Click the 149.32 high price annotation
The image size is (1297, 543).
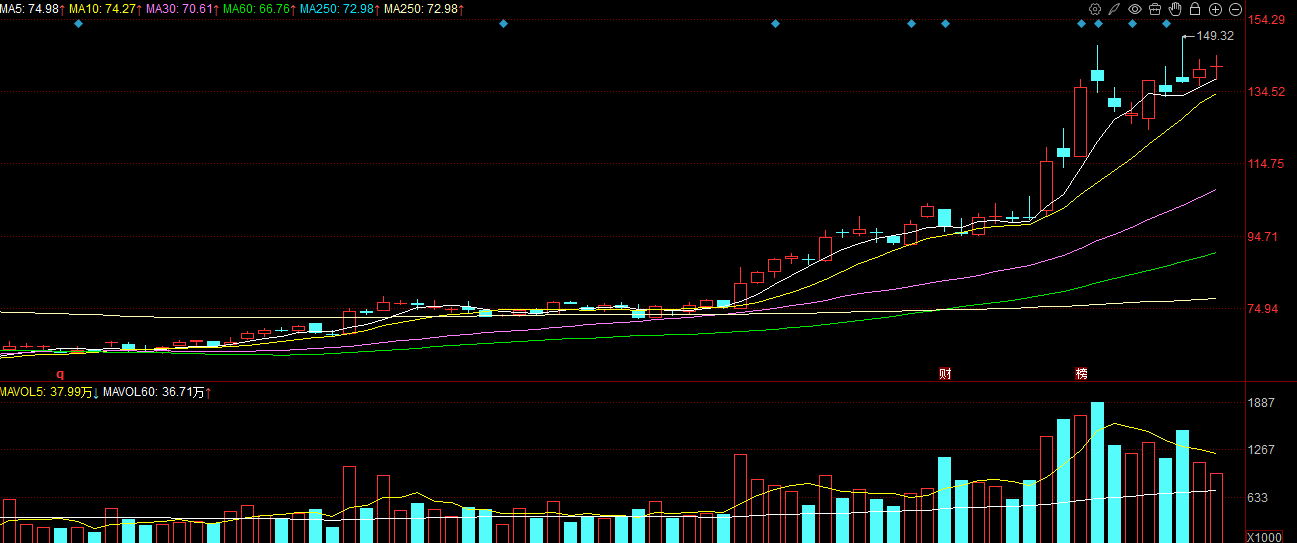(1215, 36)
